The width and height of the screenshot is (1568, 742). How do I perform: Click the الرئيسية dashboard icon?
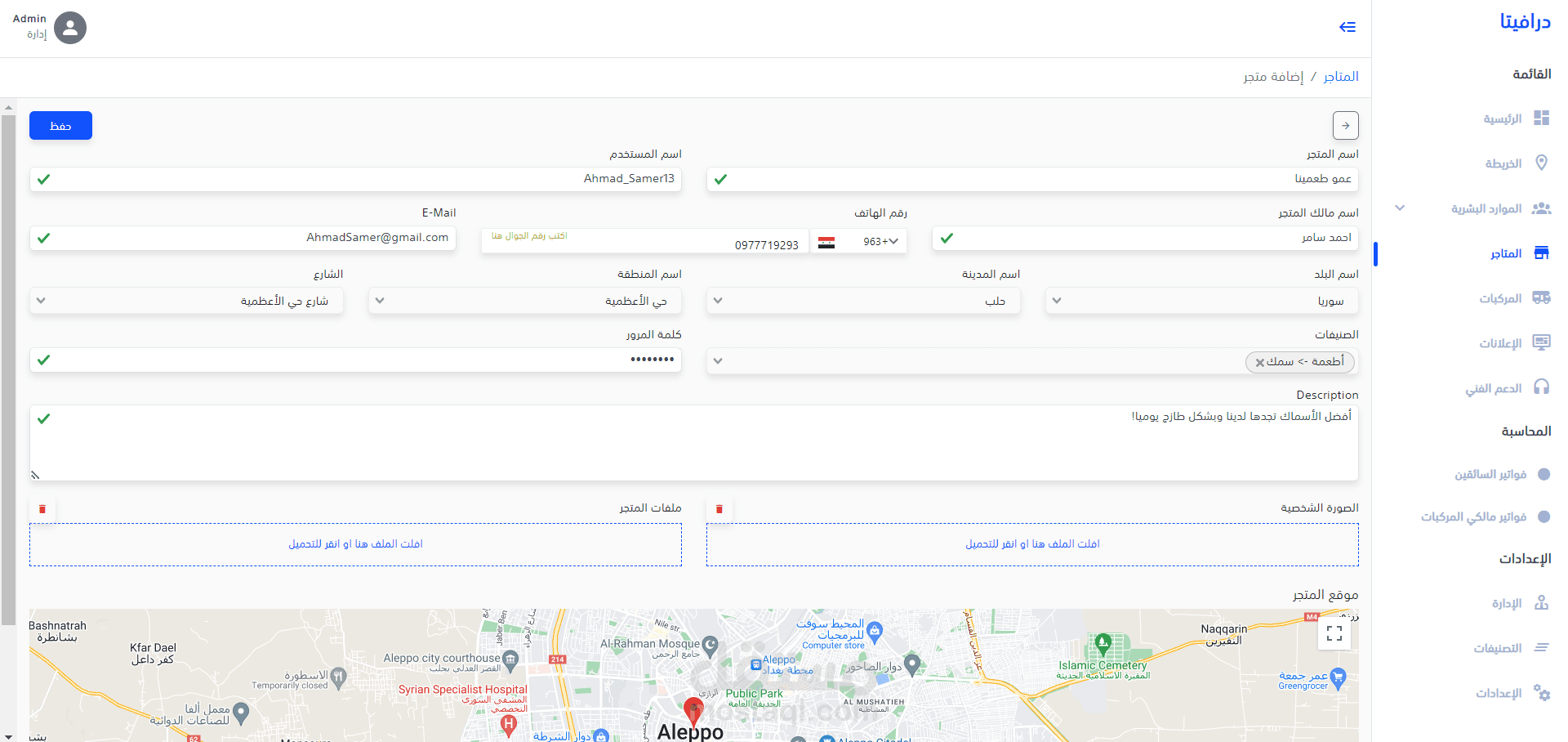(x=1542, y=118)
